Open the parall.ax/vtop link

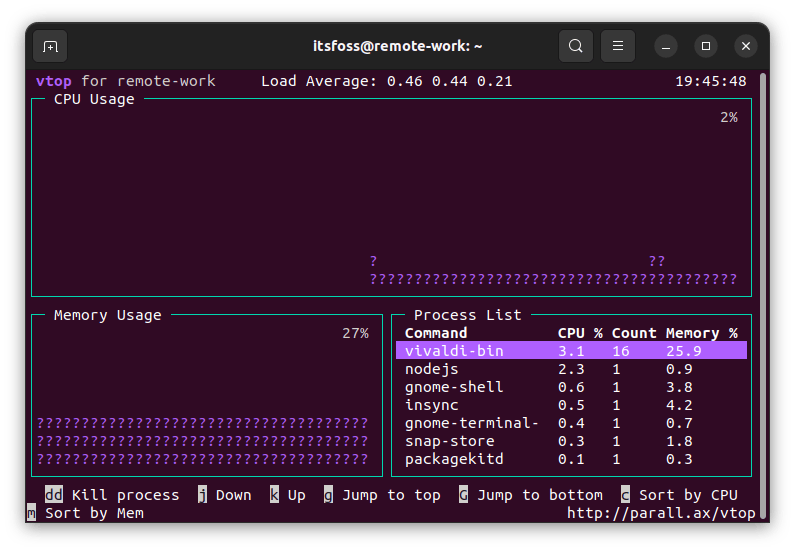(x=661, y=513)
